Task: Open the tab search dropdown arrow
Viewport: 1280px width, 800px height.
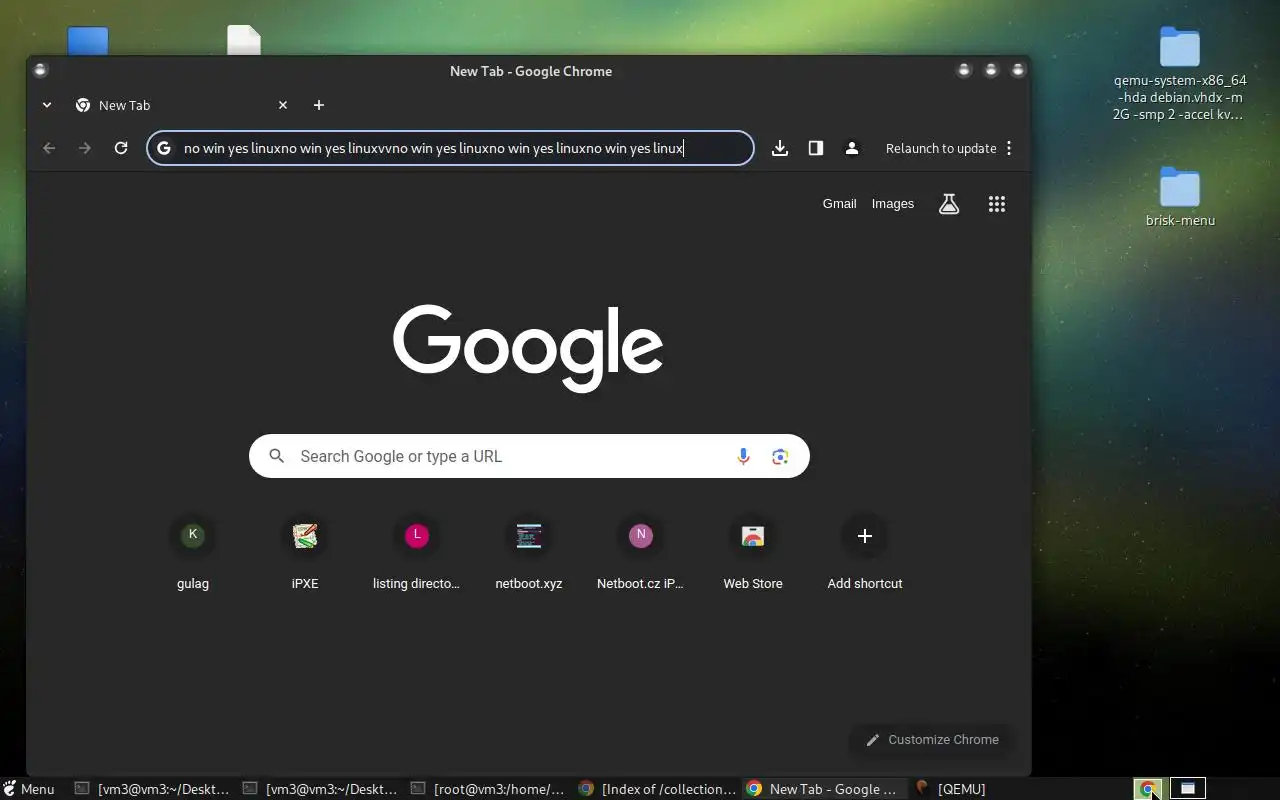Action: (46, 105)
